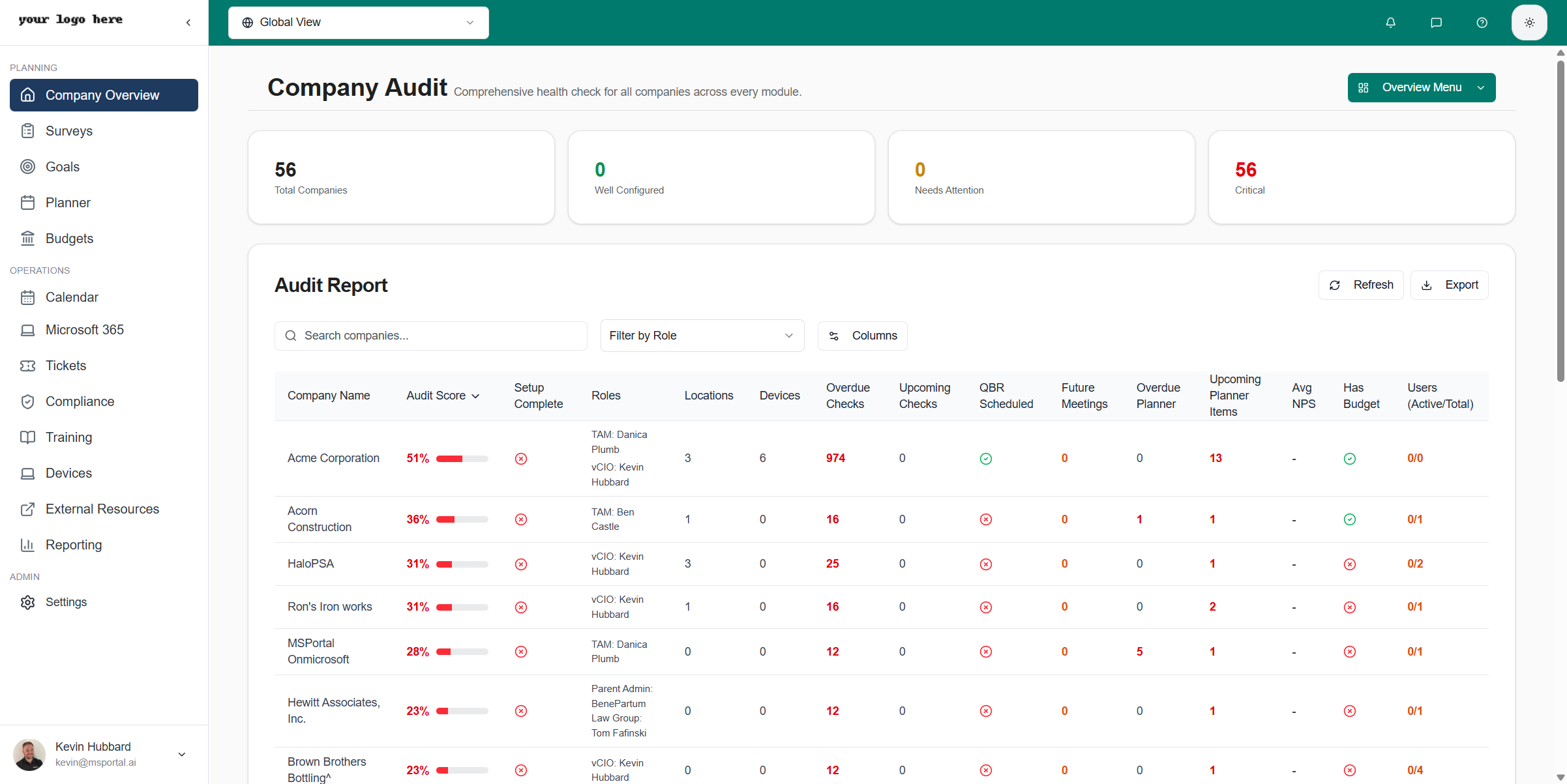Expand the Filter by Role dropdown
1567x784 pixels.
702,336
